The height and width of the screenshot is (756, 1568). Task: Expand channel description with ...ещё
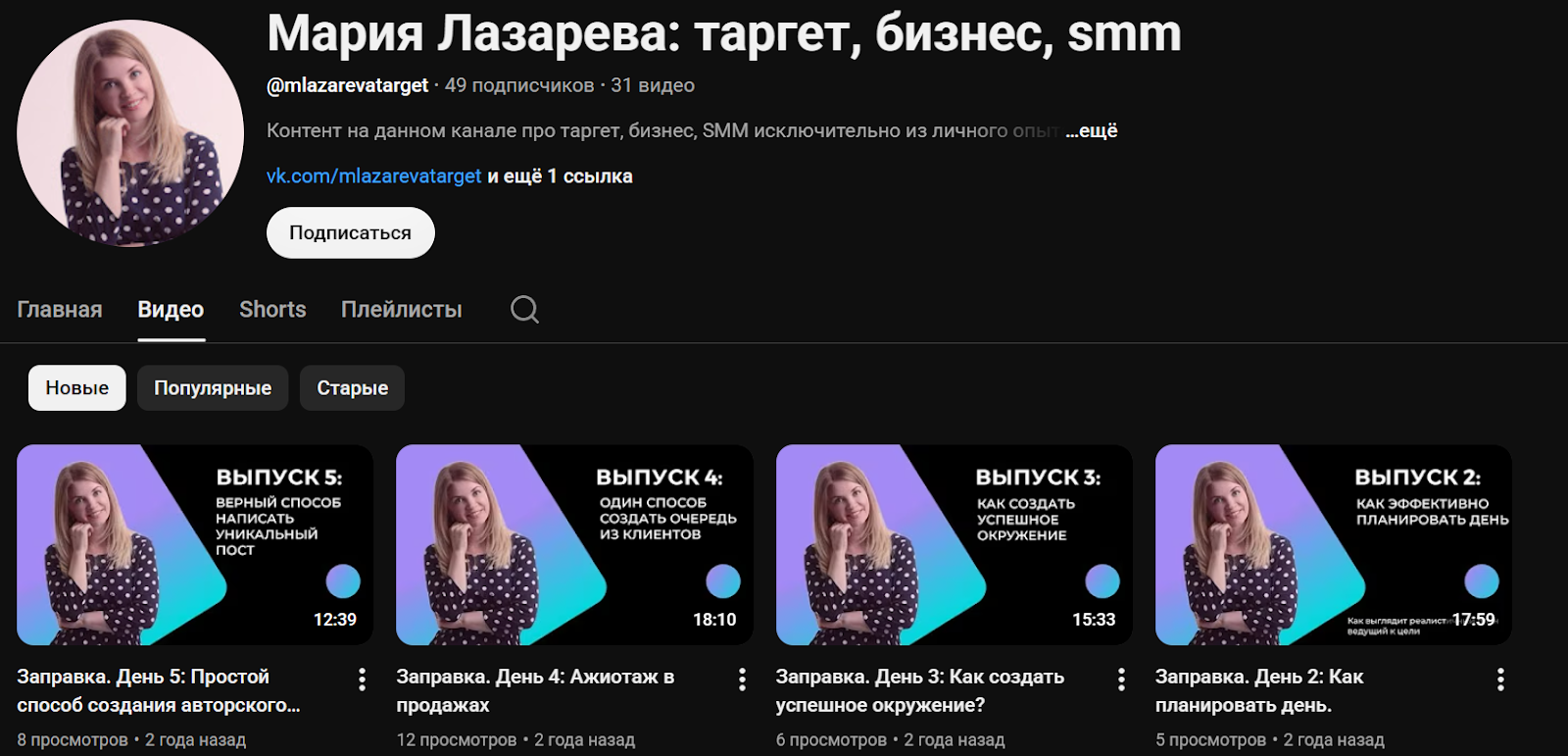click(x=1092, y=130)
